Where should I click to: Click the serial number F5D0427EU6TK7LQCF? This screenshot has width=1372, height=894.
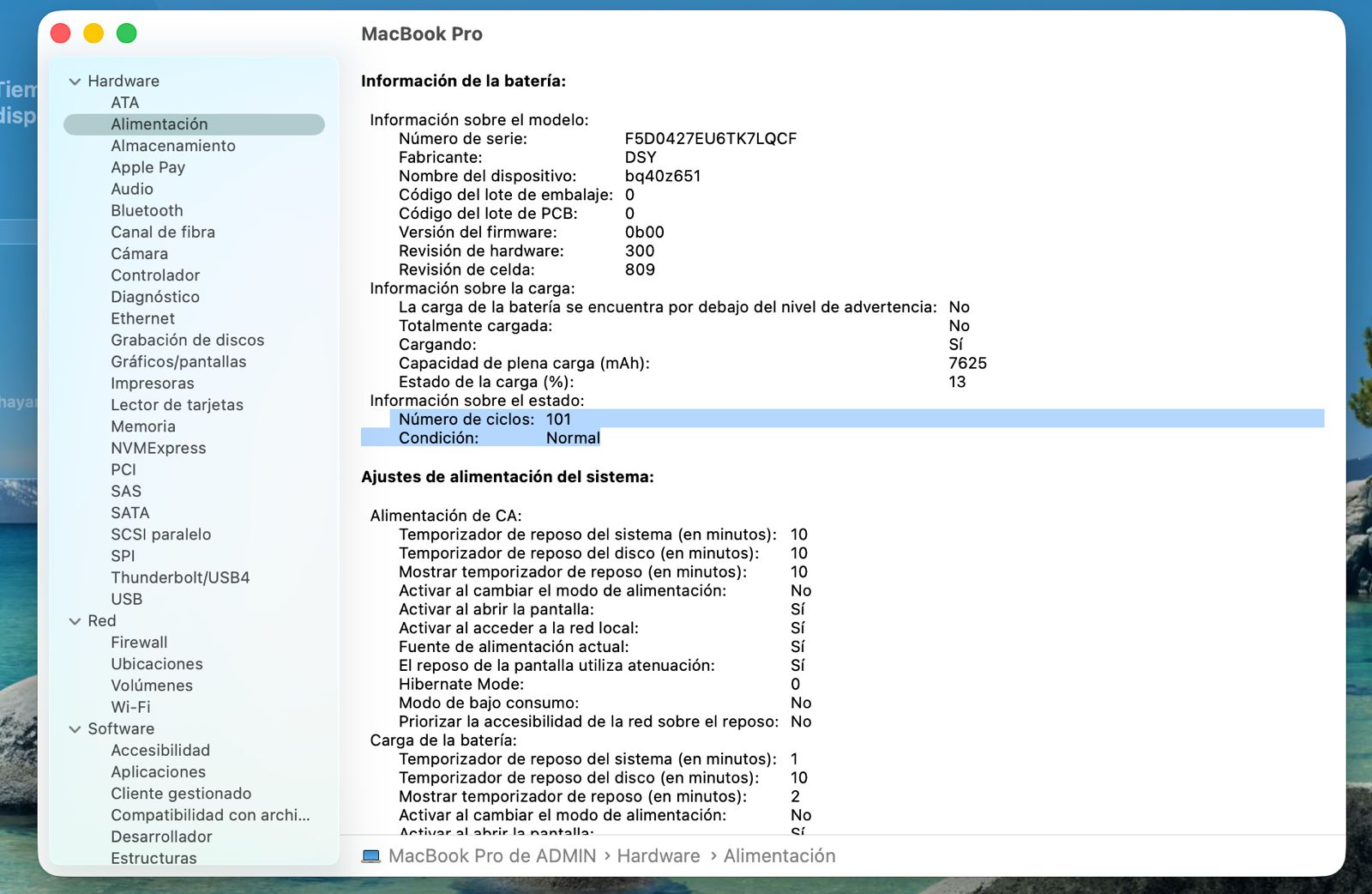[x=711, y=139]
